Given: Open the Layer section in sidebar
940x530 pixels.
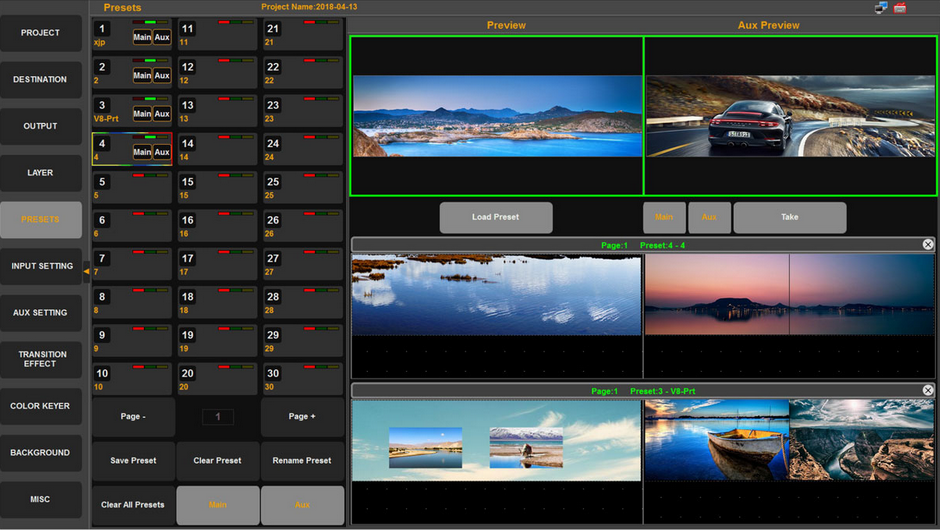Looking at the screenshot, I should [x=41, y=173].
